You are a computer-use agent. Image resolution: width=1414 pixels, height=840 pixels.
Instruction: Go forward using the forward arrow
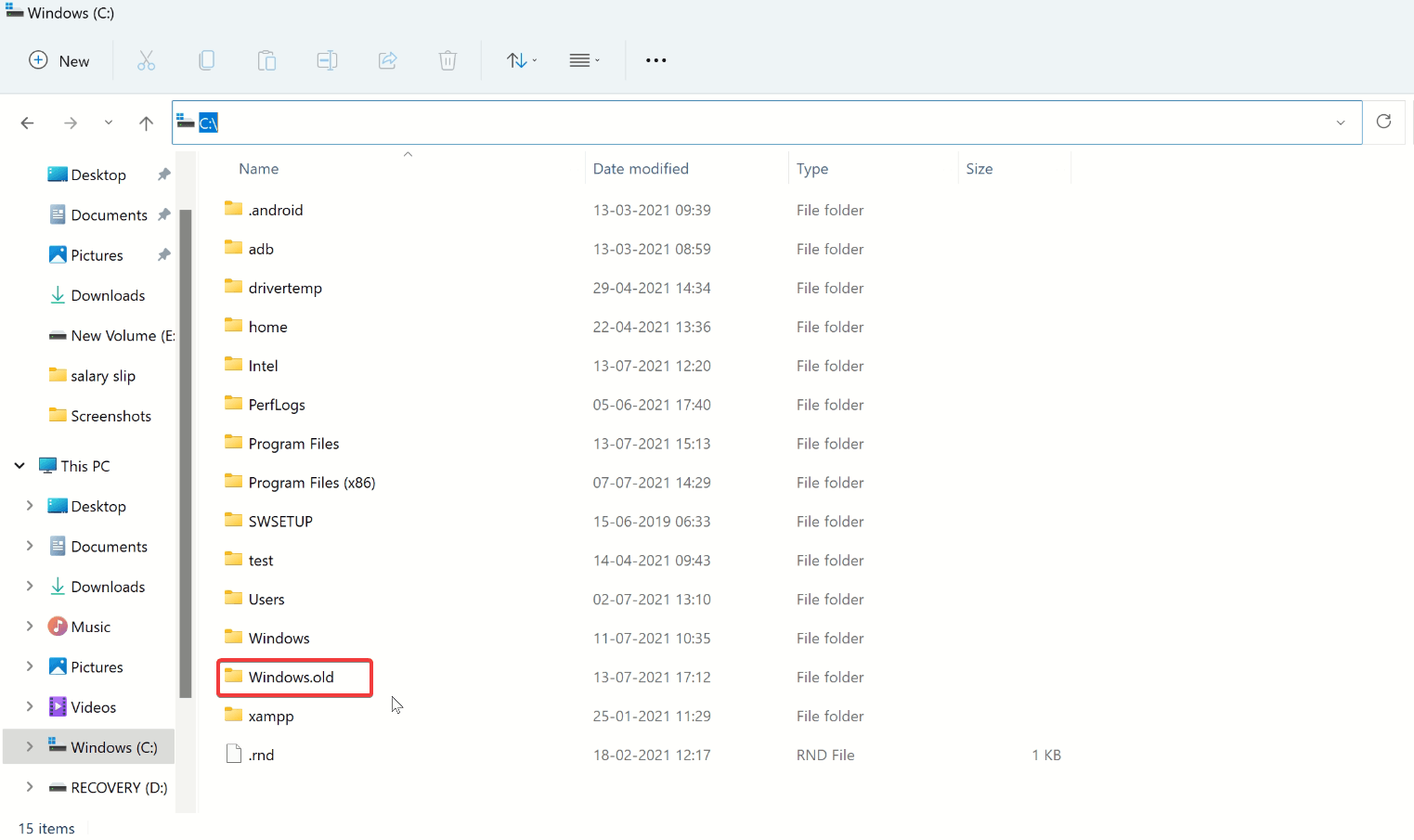click(x=71, y=123)
